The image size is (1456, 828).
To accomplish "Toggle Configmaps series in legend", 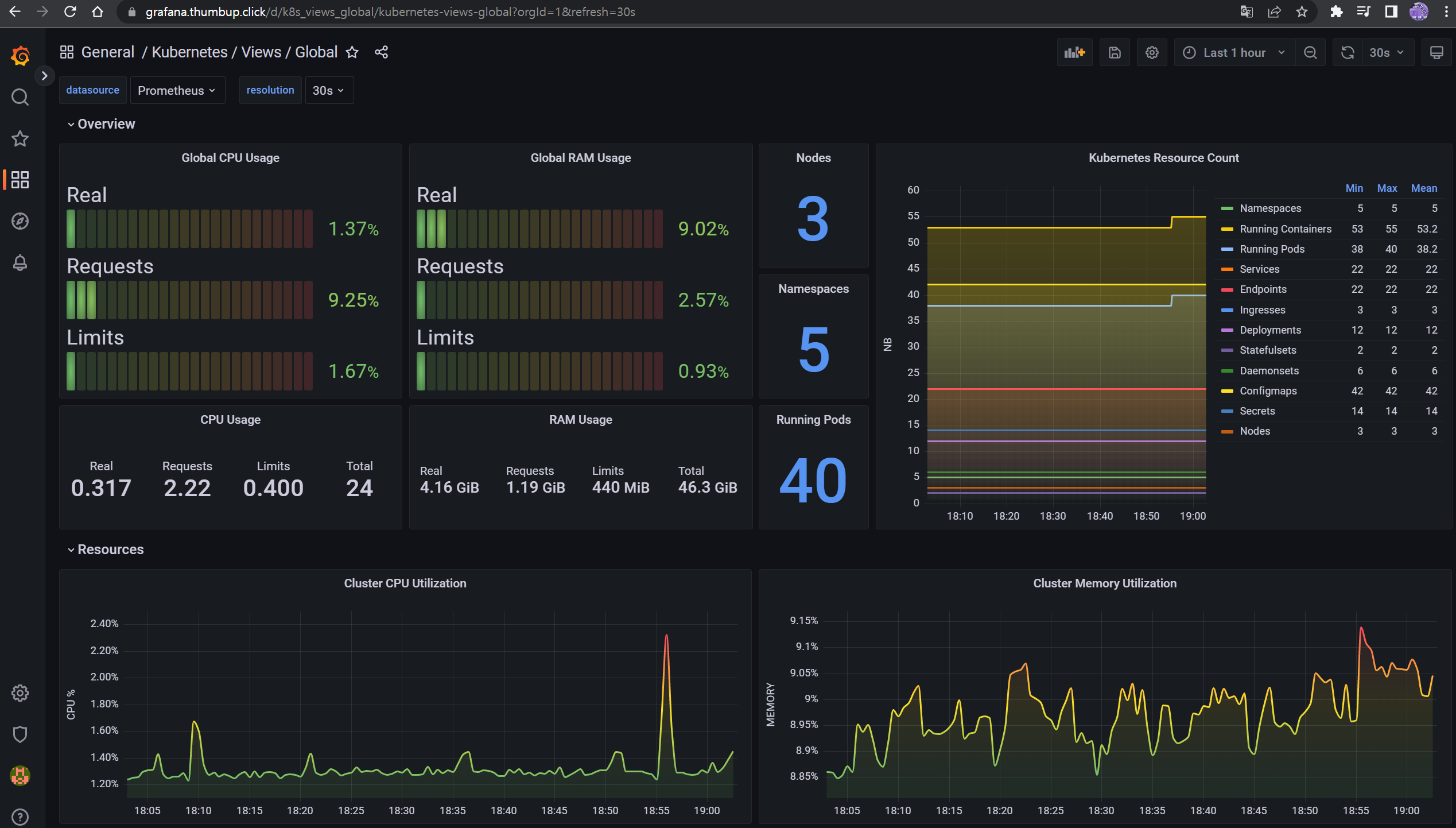I will pos(1268,391).
